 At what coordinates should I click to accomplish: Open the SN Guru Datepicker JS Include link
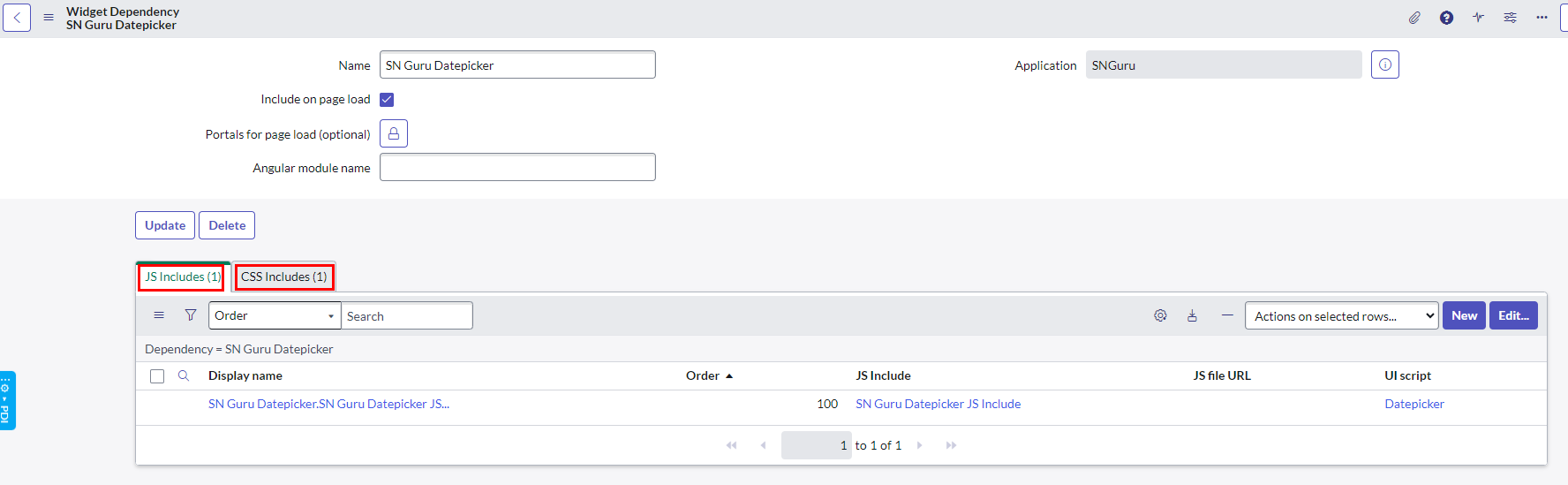tap(938, 404)
